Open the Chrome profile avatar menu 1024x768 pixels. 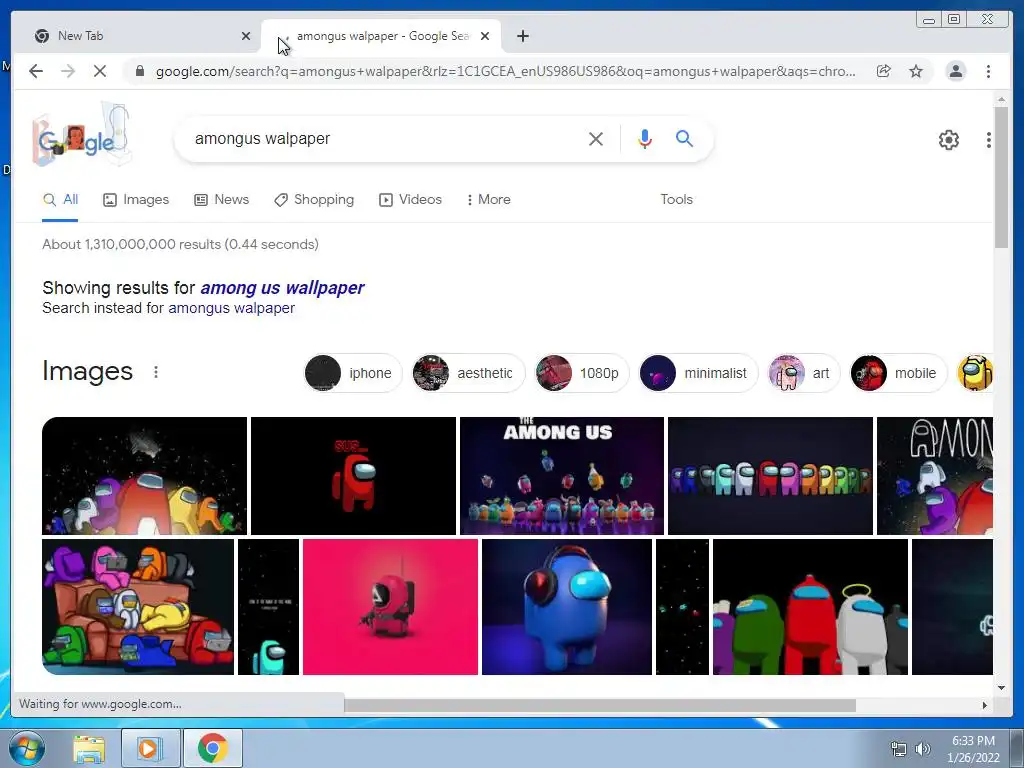click(955, 71)
